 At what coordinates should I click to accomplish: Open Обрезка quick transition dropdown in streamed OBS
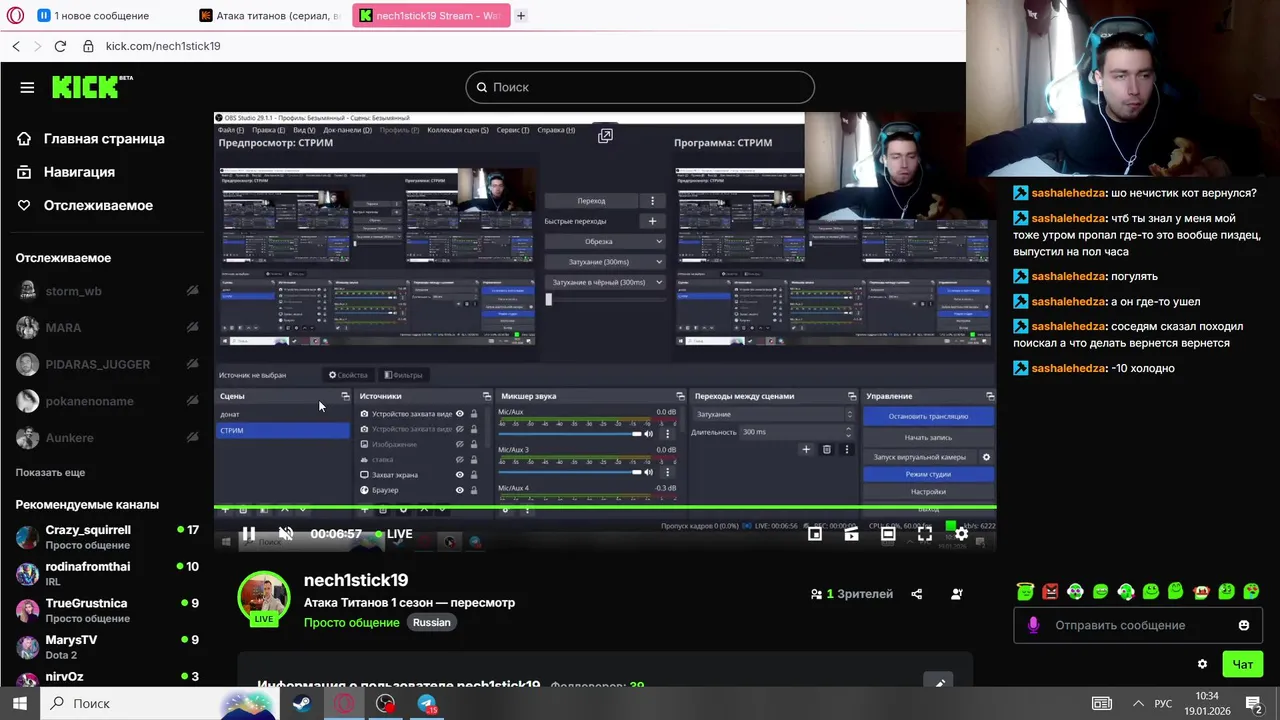point(604,241)
